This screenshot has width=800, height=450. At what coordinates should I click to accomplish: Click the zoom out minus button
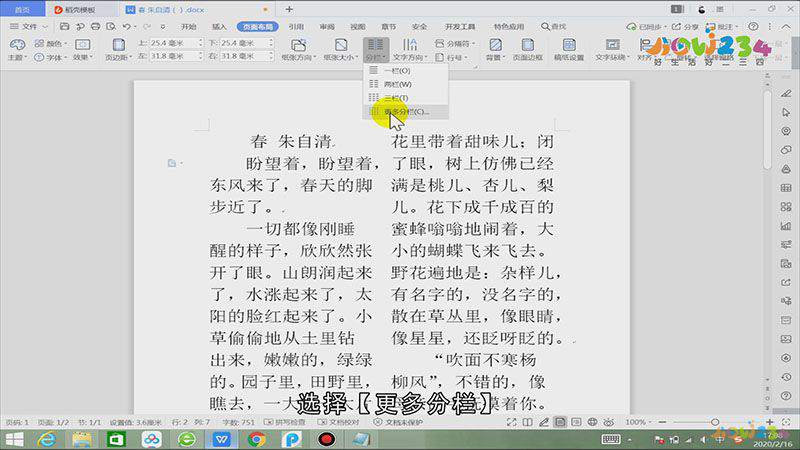pos(662,422)
